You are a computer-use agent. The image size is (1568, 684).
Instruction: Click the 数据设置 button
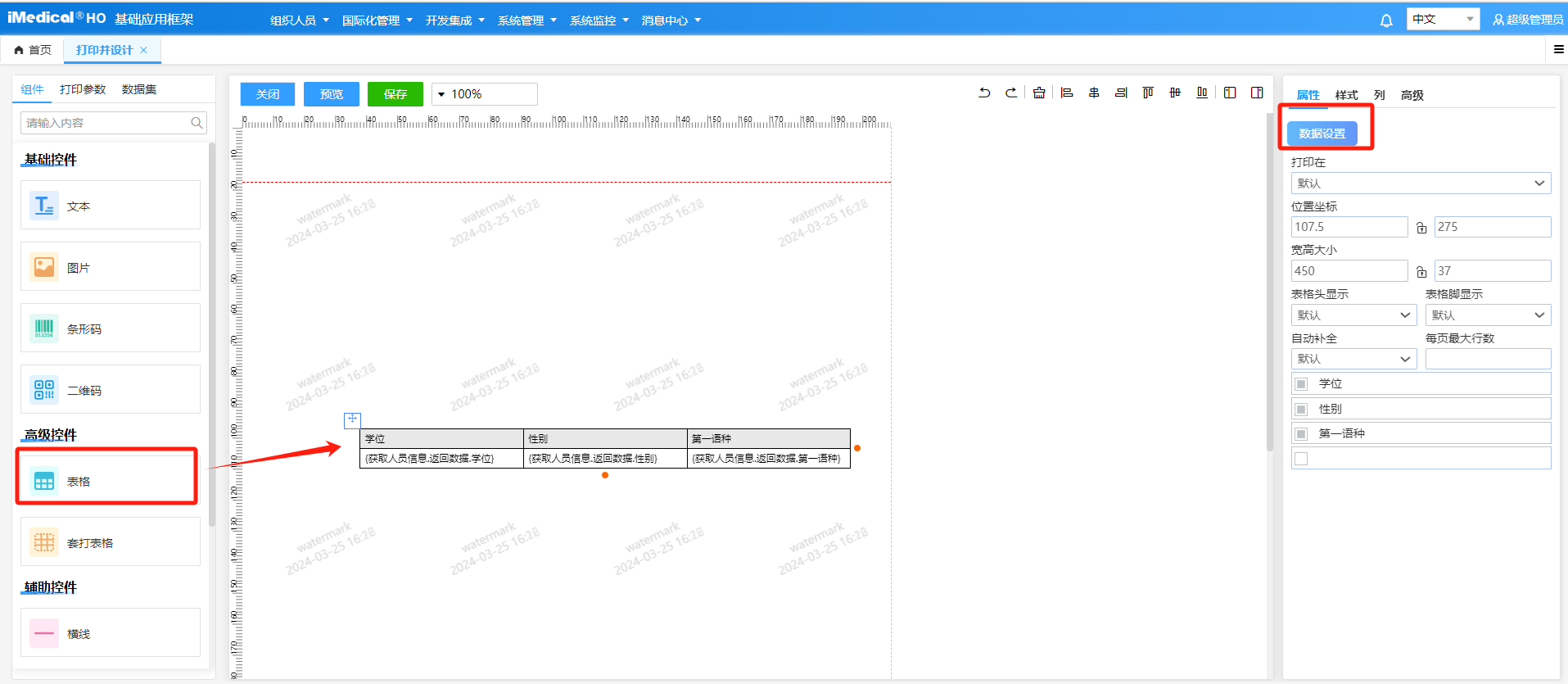click(1322, 134)
